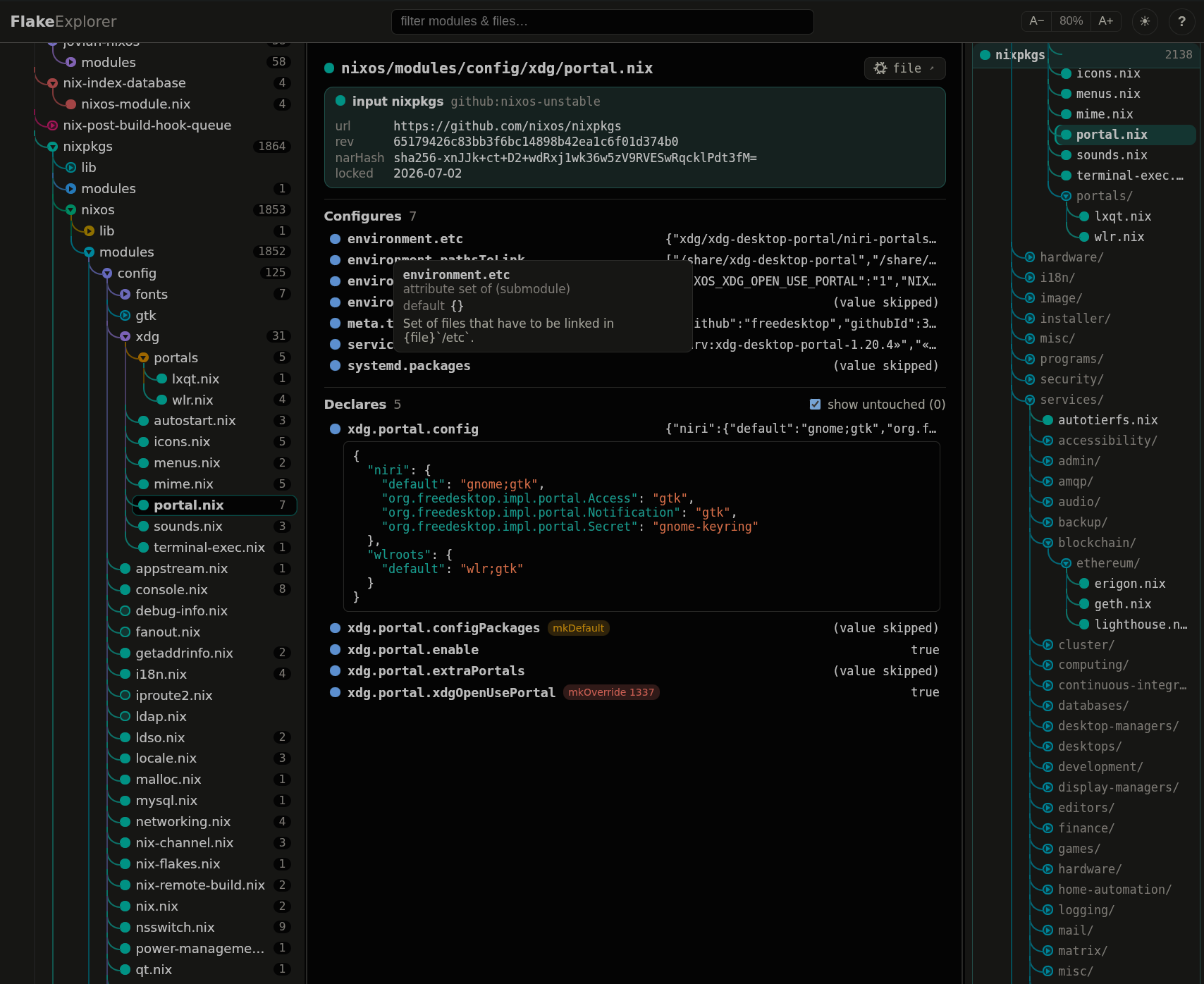The height and width of the screenshot is (984, 1204).
Task: Open mime.nix in left tree
Action: coord(183,484)
